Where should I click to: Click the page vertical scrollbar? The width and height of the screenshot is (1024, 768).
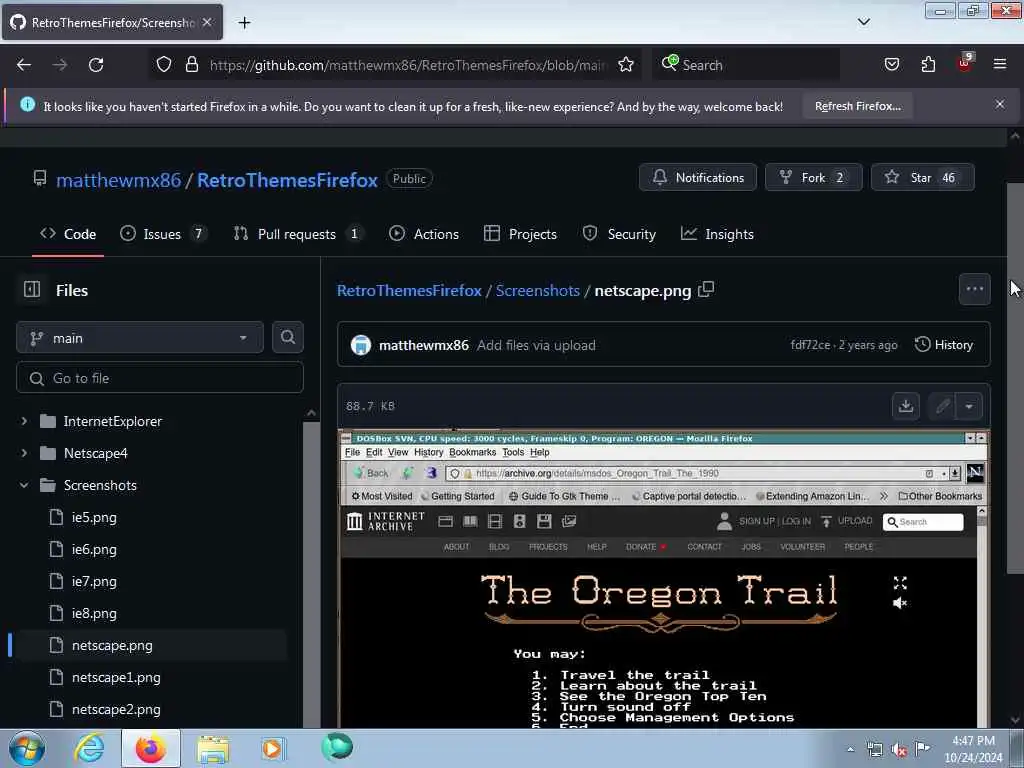click(x=1014, y=379)
